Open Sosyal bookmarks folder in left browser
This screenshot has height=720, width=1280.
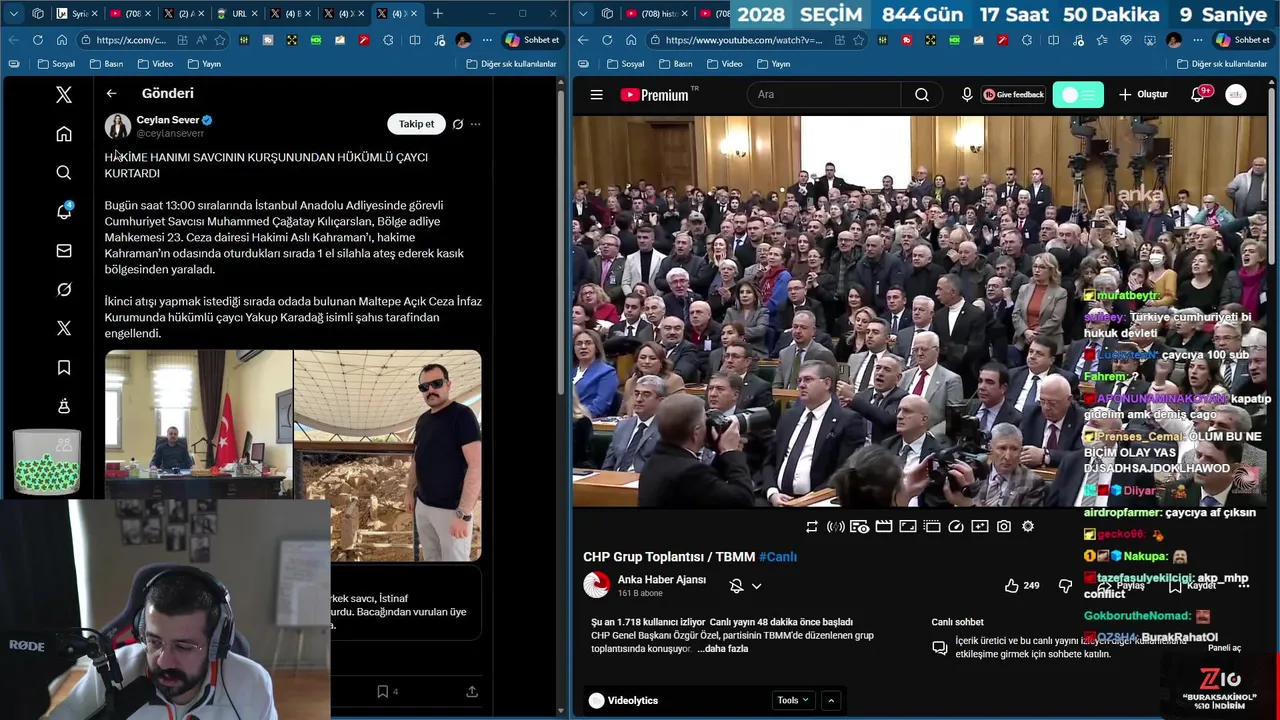coord(56,64)
